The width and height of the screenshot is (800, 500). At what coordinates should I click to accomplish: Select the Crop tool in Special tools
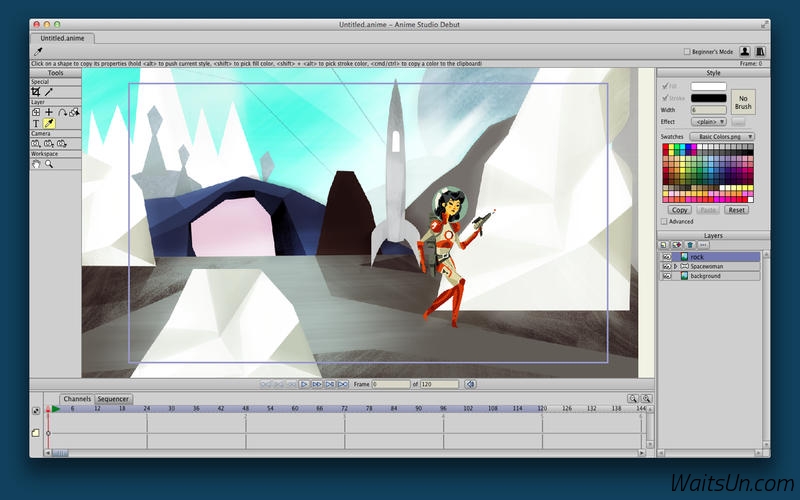[x=36, y=92]
